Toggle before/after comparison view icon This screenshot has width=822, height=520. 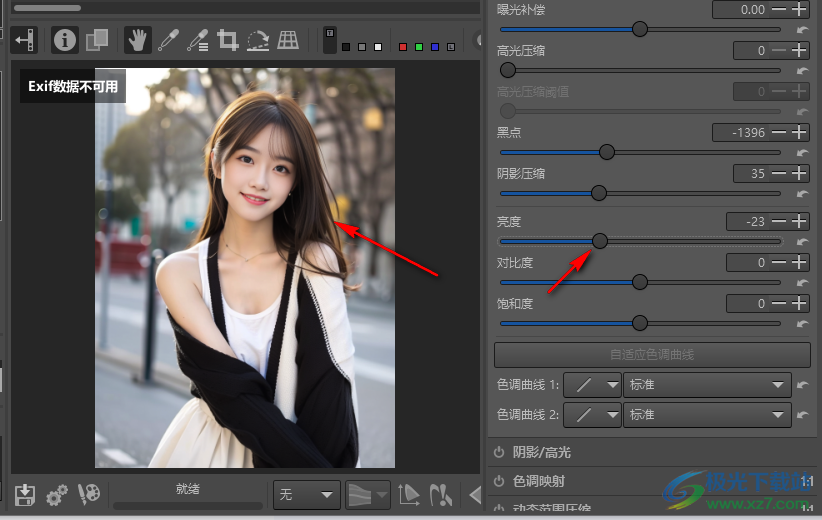click(97, 40)
